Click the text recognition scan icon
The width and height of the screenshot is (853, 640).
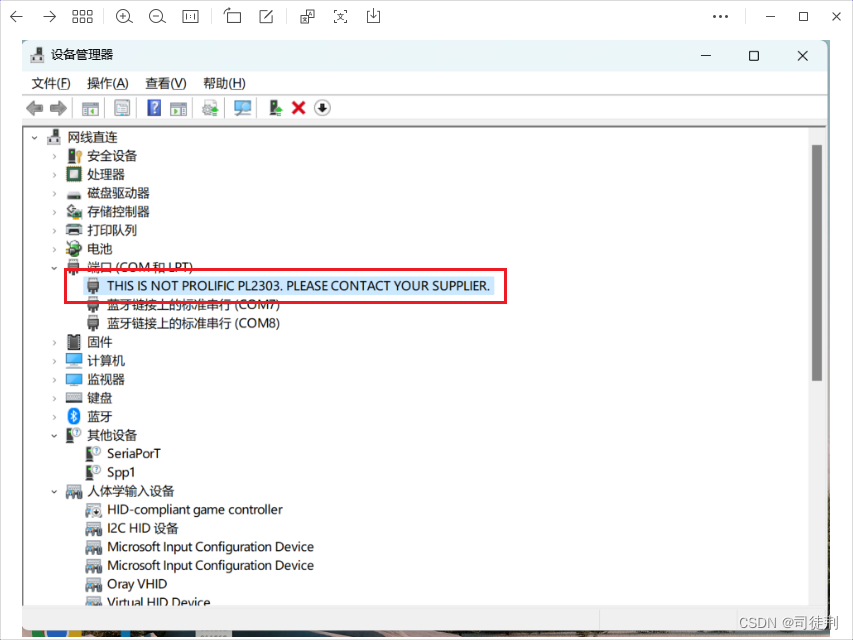(x=341, y=16)
